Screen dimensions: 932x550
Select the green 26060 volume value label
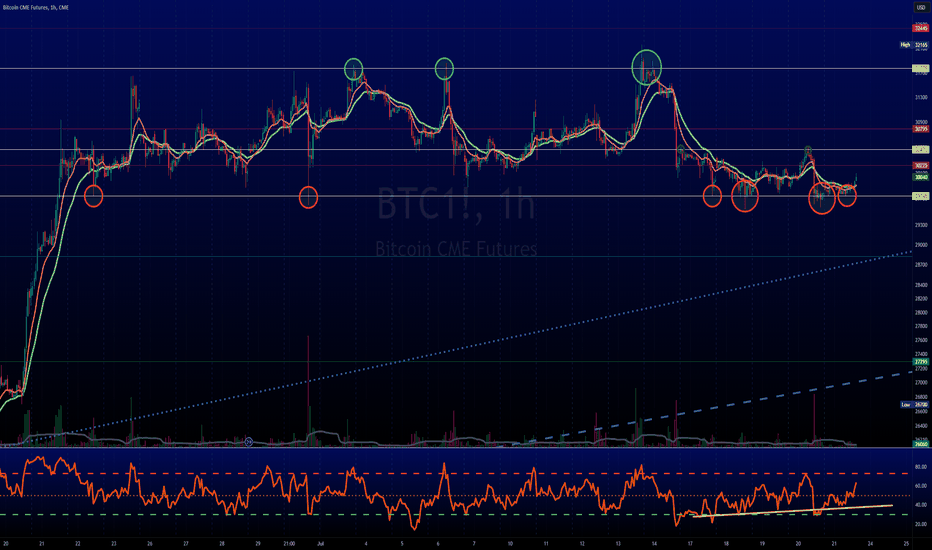coord(921,444)
